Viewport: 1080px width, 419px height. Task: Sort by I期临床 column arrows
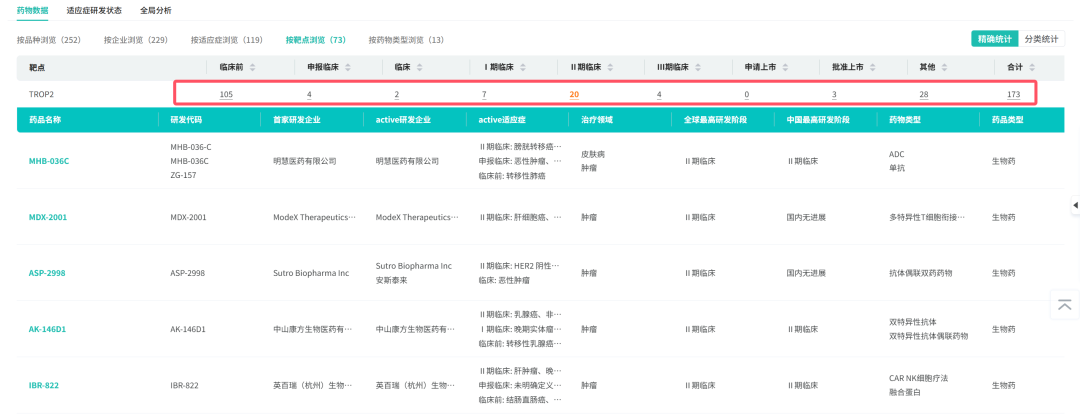[x=523, y=68]
